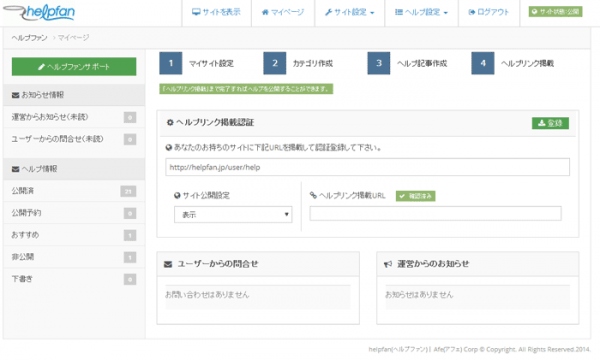Open 運営からお知らせ(未読) in sidebar

click(74, 117)
